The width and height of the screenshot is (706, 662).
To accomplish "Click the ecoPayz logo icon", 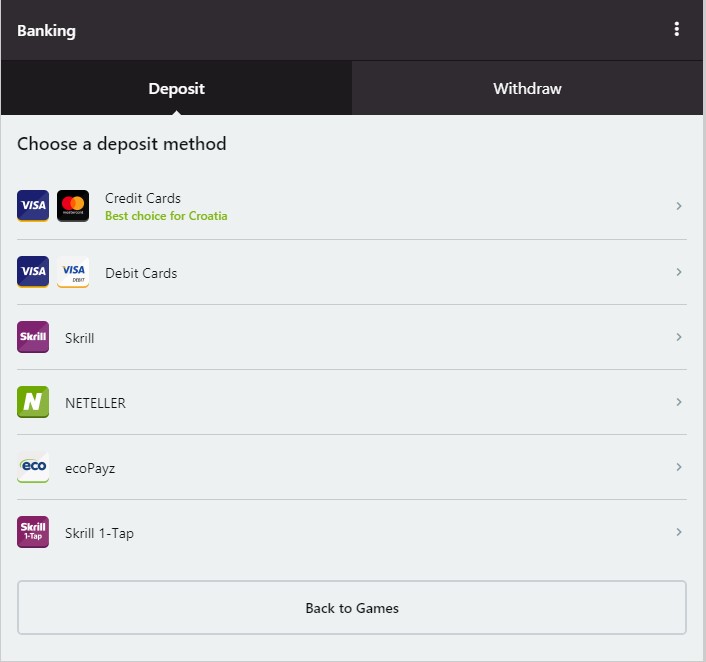I will click(x=33, y=467).
